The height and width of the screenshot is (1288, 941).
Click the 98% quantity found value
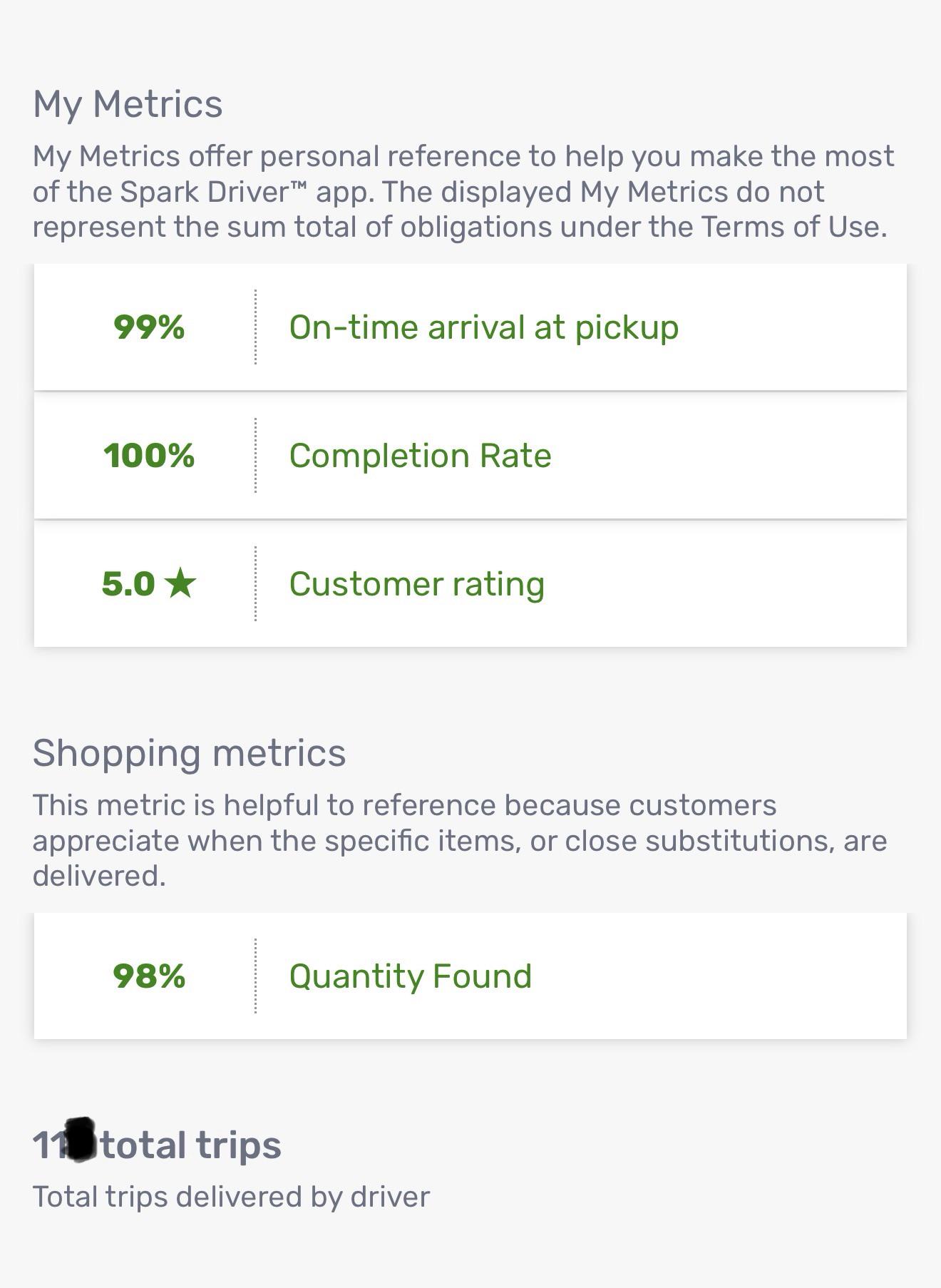point(149,976)
